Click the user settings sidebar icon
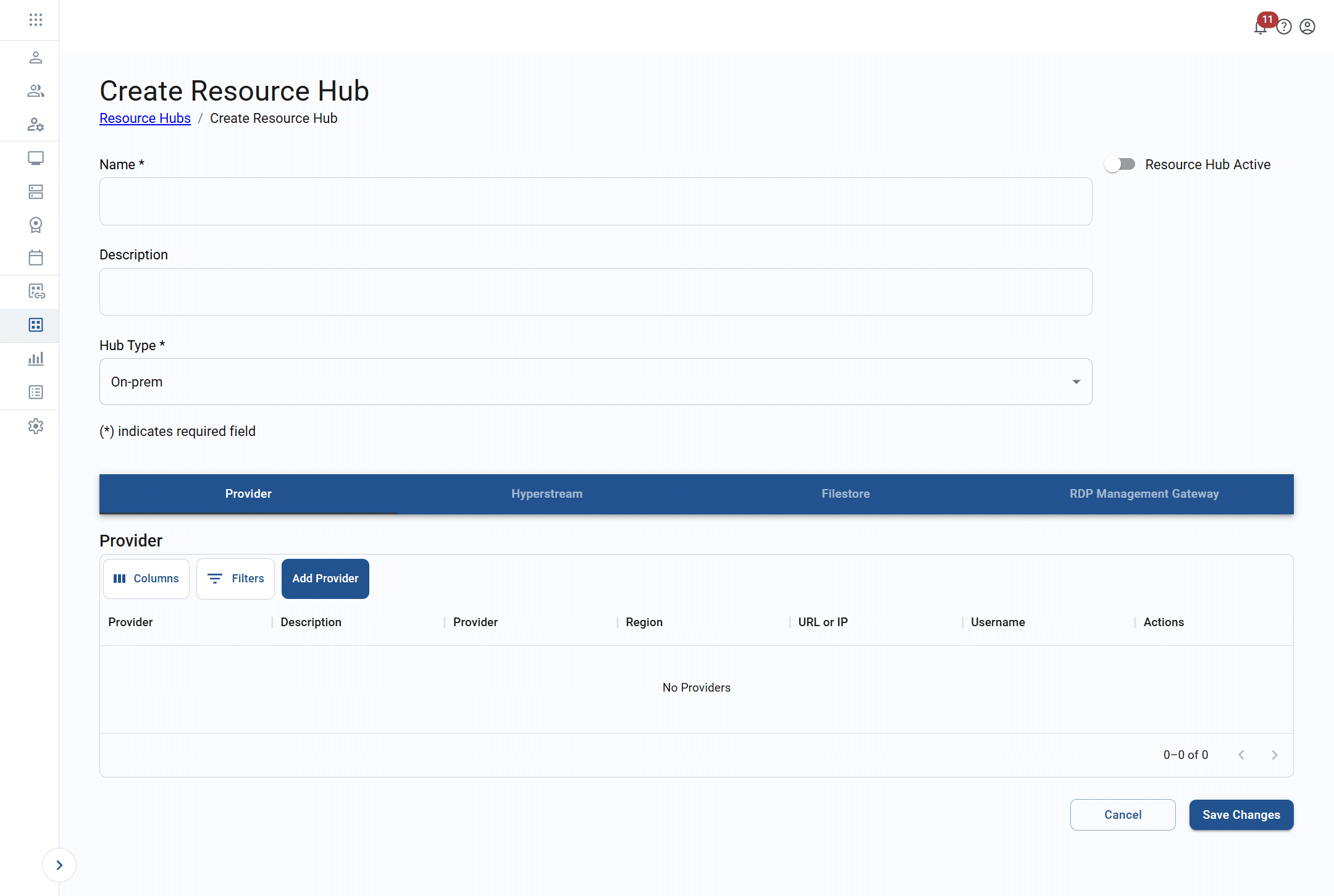Screen dimensions: 1334x896 35,124
